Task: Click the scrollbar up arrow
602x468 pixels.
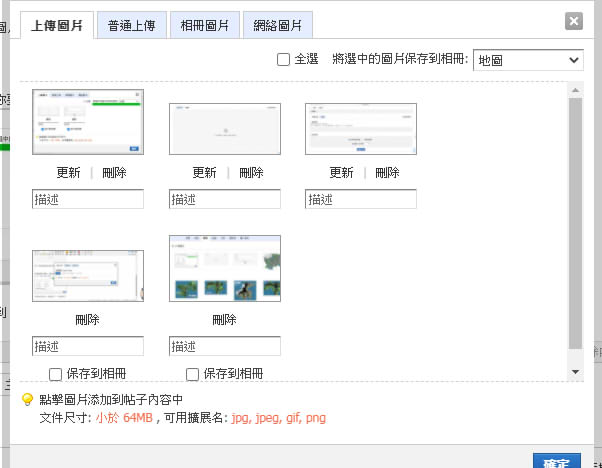Action: pyautogui.click(x=575, y=90)
